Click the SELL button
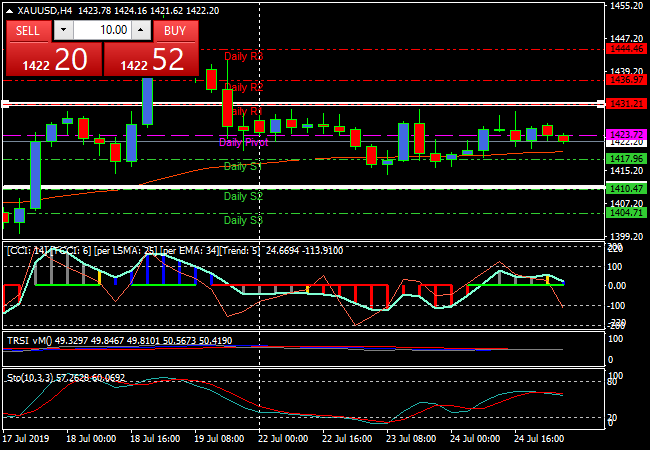650x450 pixels. click(x=28, y=31)
